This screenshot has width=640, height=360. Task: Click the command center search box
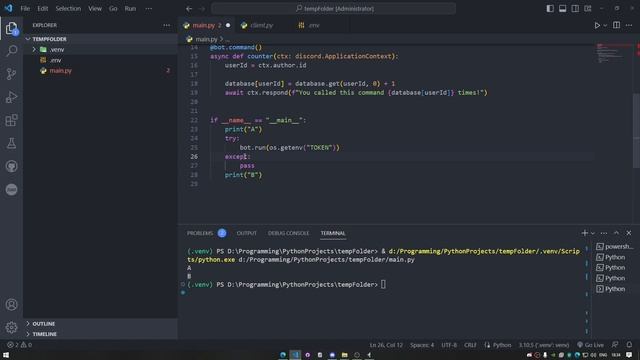click(x=333, y=9)
